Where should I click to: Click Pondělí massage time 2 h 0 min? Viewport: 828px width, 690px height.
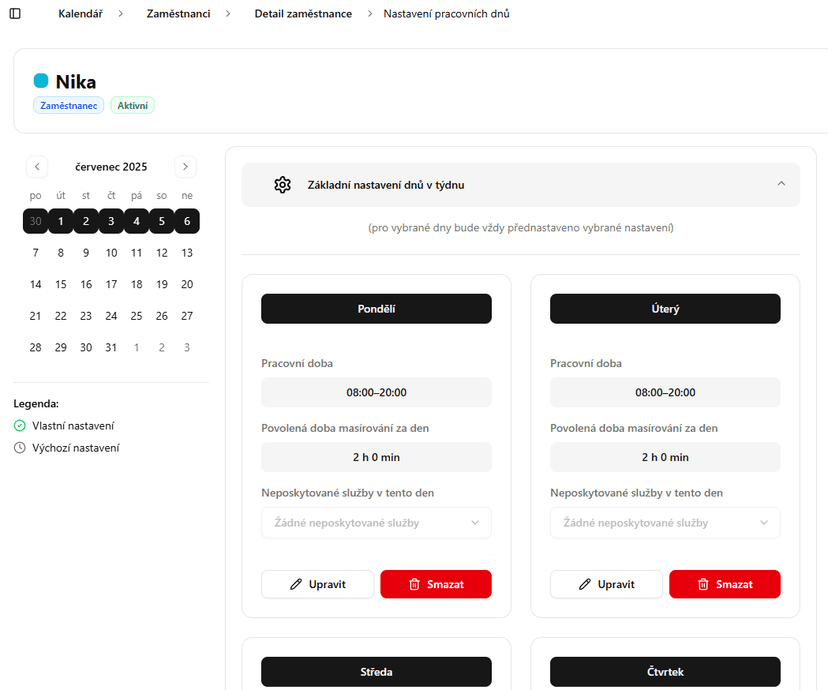pos(377,457)
